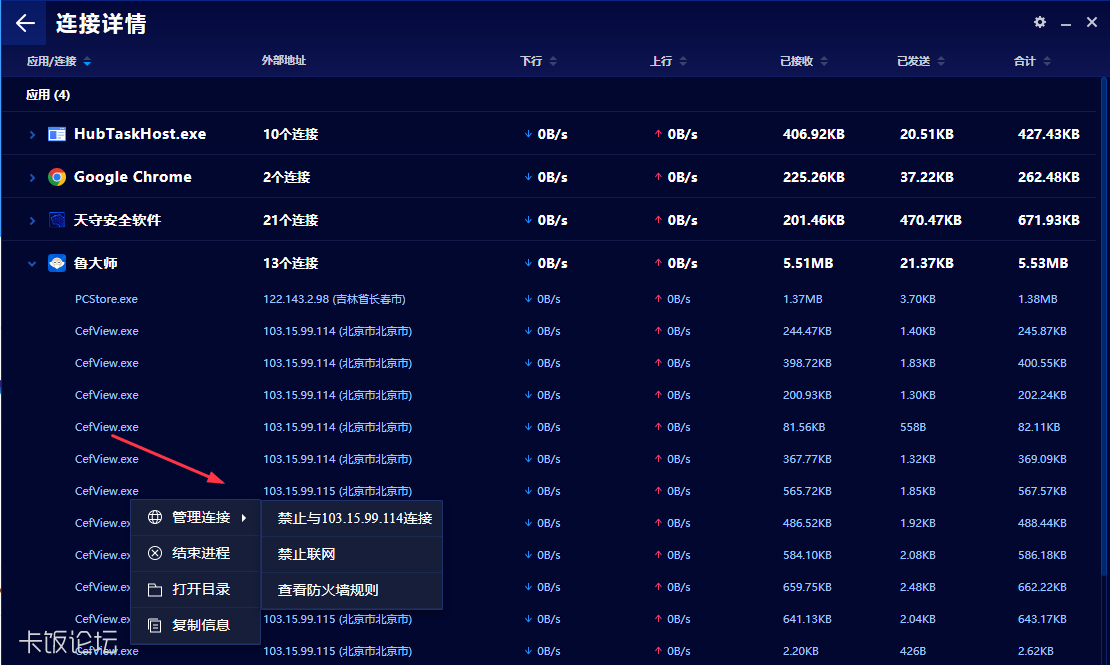This screenshot has width=1110, height=665.
Task: Go back using the left arrow
Action: pos(25,23)
